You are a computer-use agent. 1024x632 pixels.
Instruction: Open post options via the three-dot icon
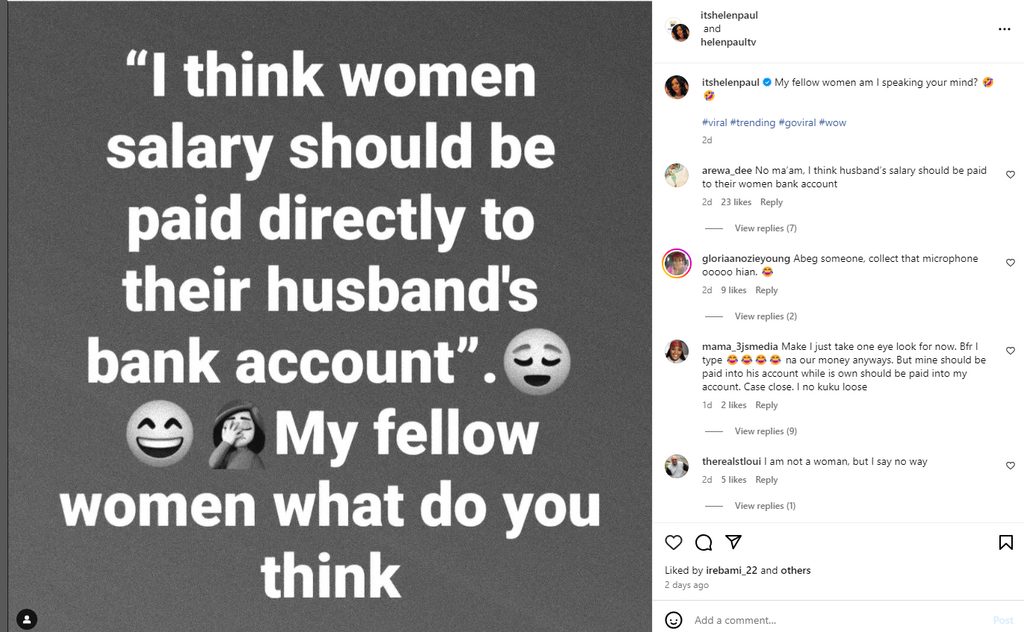click(x=1004, y=29)
